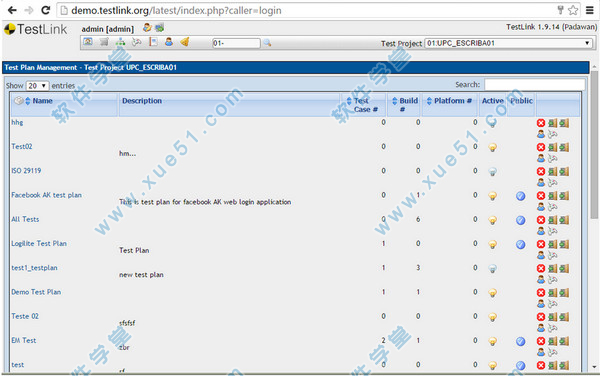This screenshot has width=600, height=376.
Task: Execute gamepad icon in test1_testplan row
Action: pyautogui.click(x=553, y=279)
